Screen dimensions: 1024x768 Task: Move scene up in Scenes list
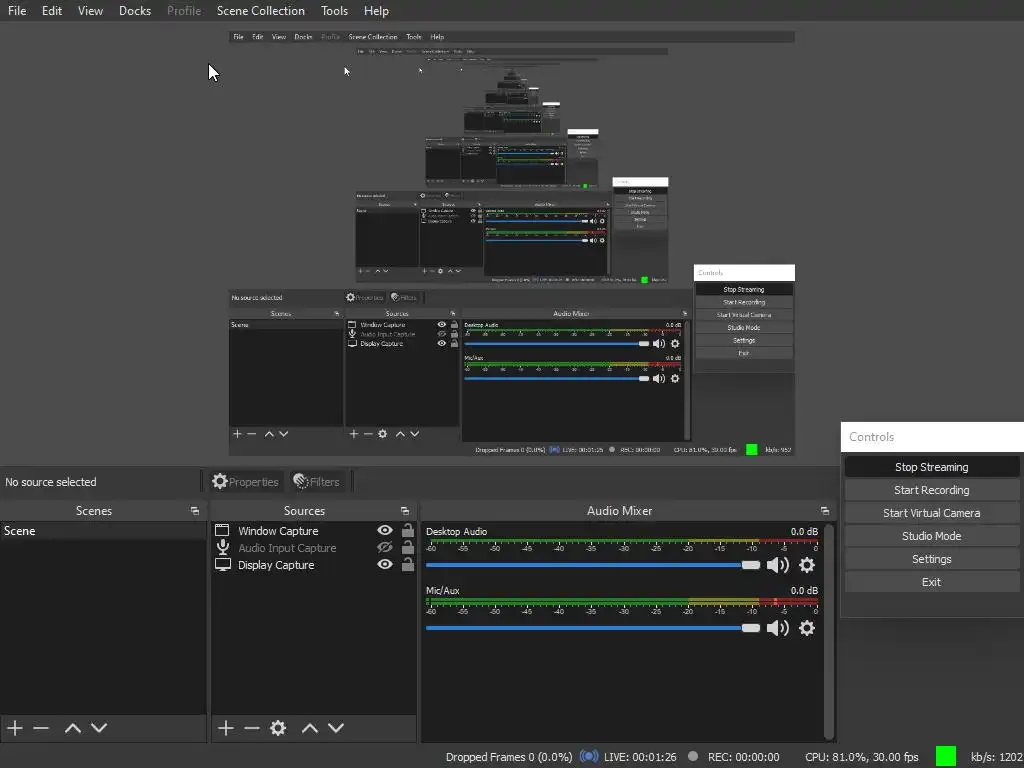(x=72, y=728)
